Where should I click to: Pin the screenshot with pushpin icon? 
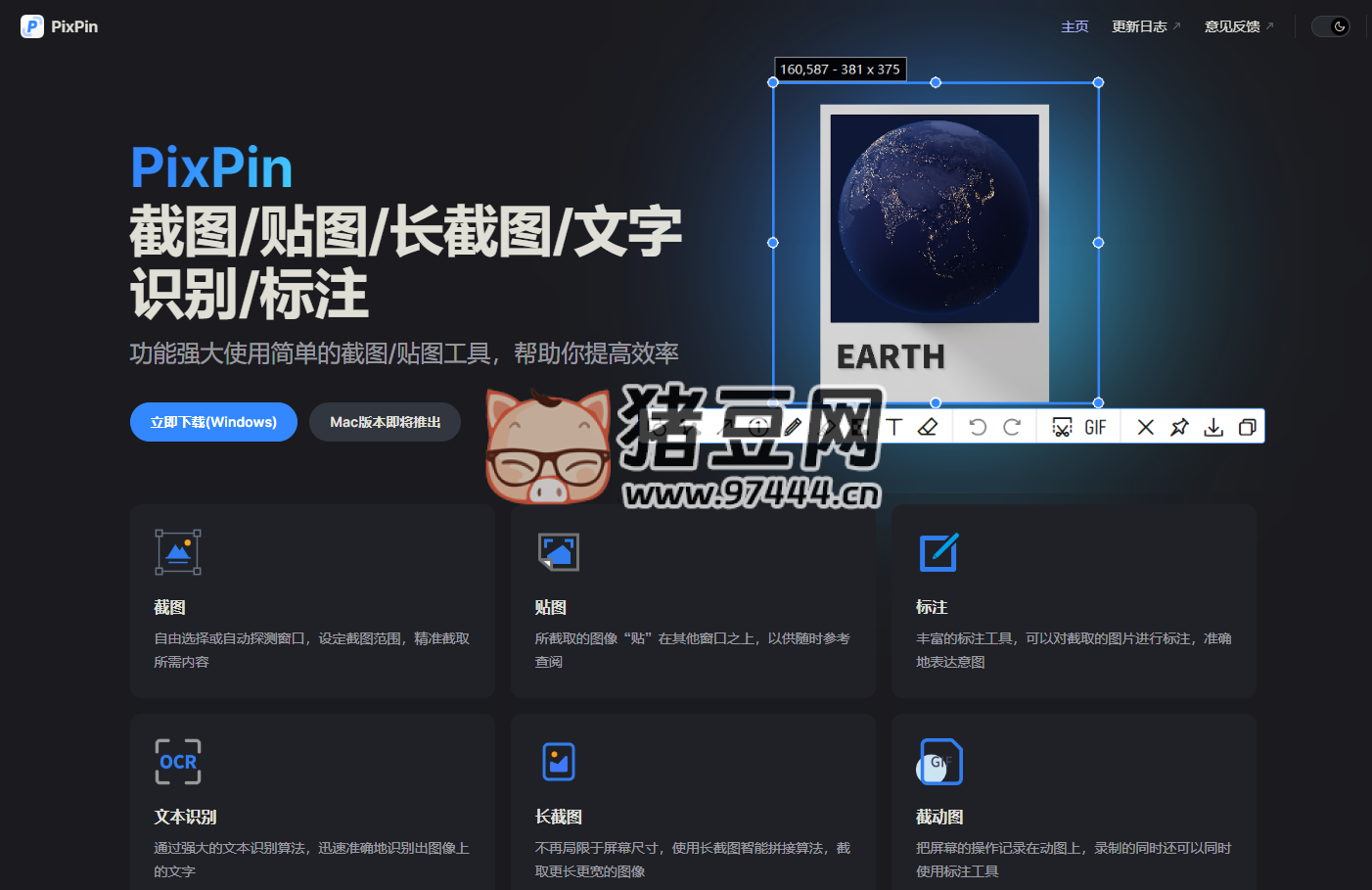(1179, 427)
